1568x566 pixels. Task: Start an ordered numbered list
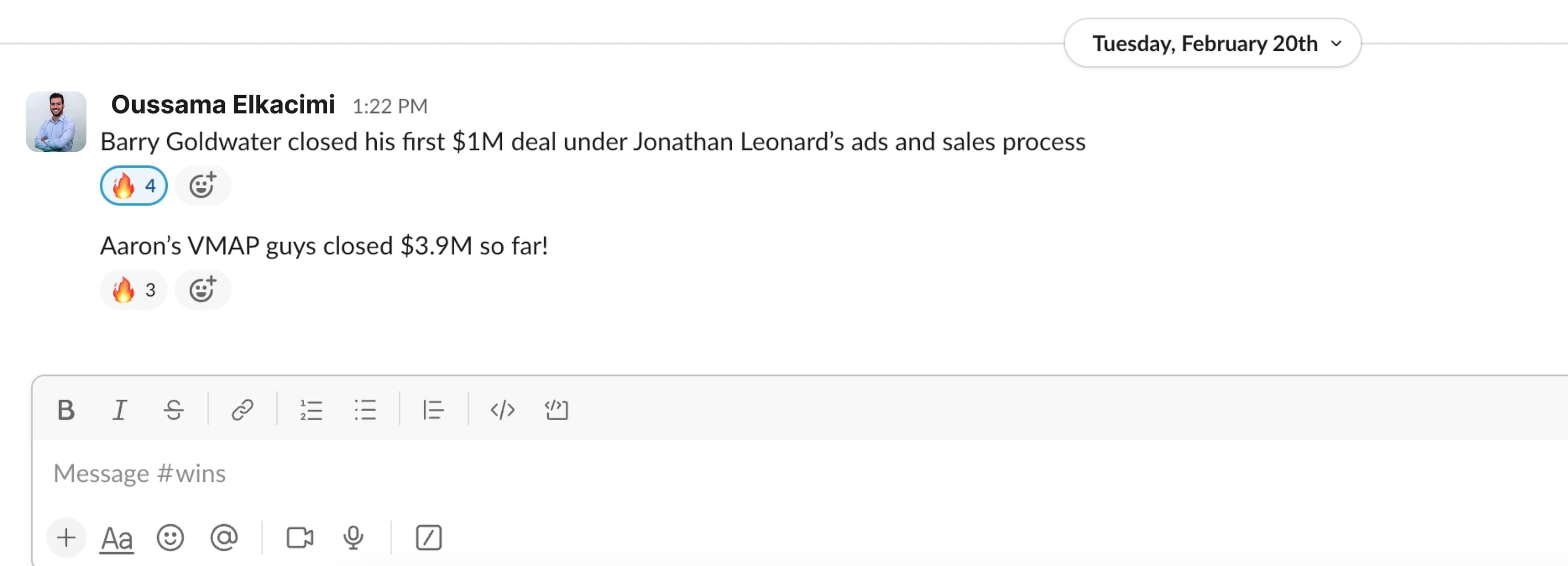(310, 410)
